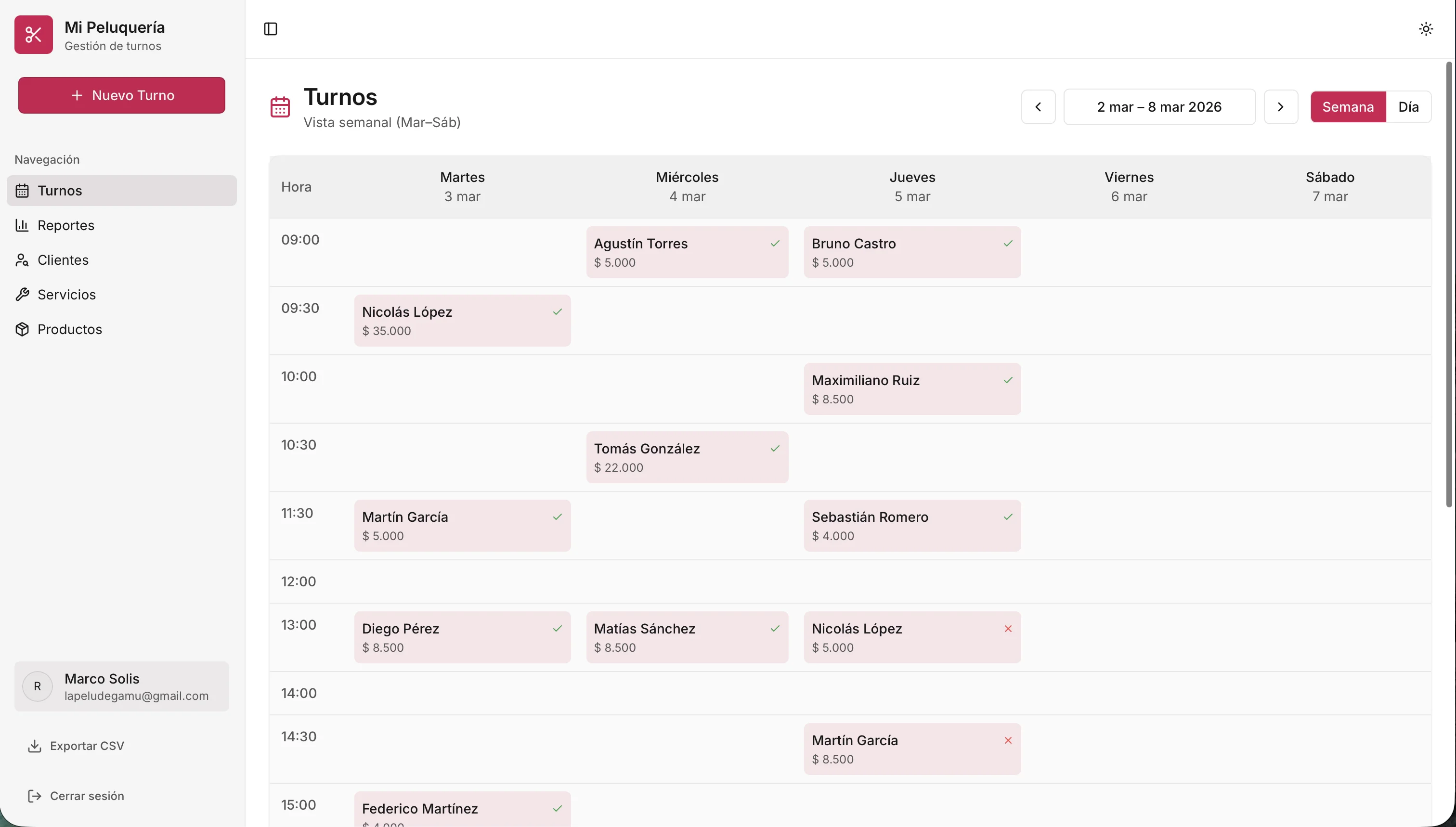This screenshot has height=827, width=1456.
Task: Toggle the sidebar panel icon
Action: 271,29
